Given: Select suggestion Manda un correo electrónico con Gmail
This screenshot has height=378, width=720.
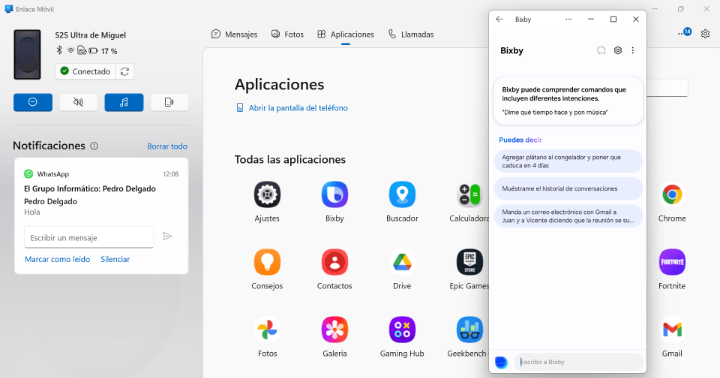Looking at the screenshot, I should pos(568,216).
